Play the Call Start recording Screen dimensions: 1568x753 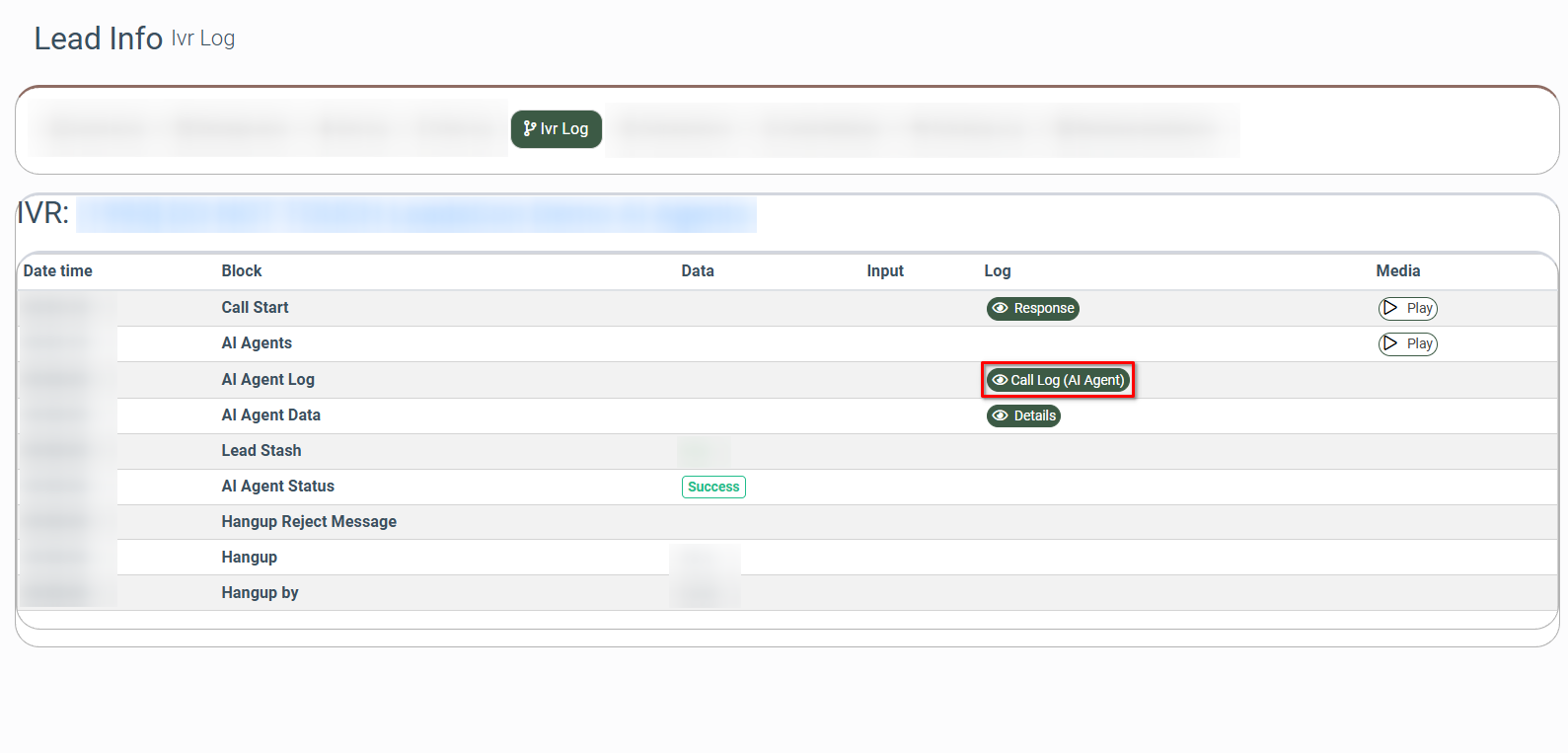[x=1407, y=309]
